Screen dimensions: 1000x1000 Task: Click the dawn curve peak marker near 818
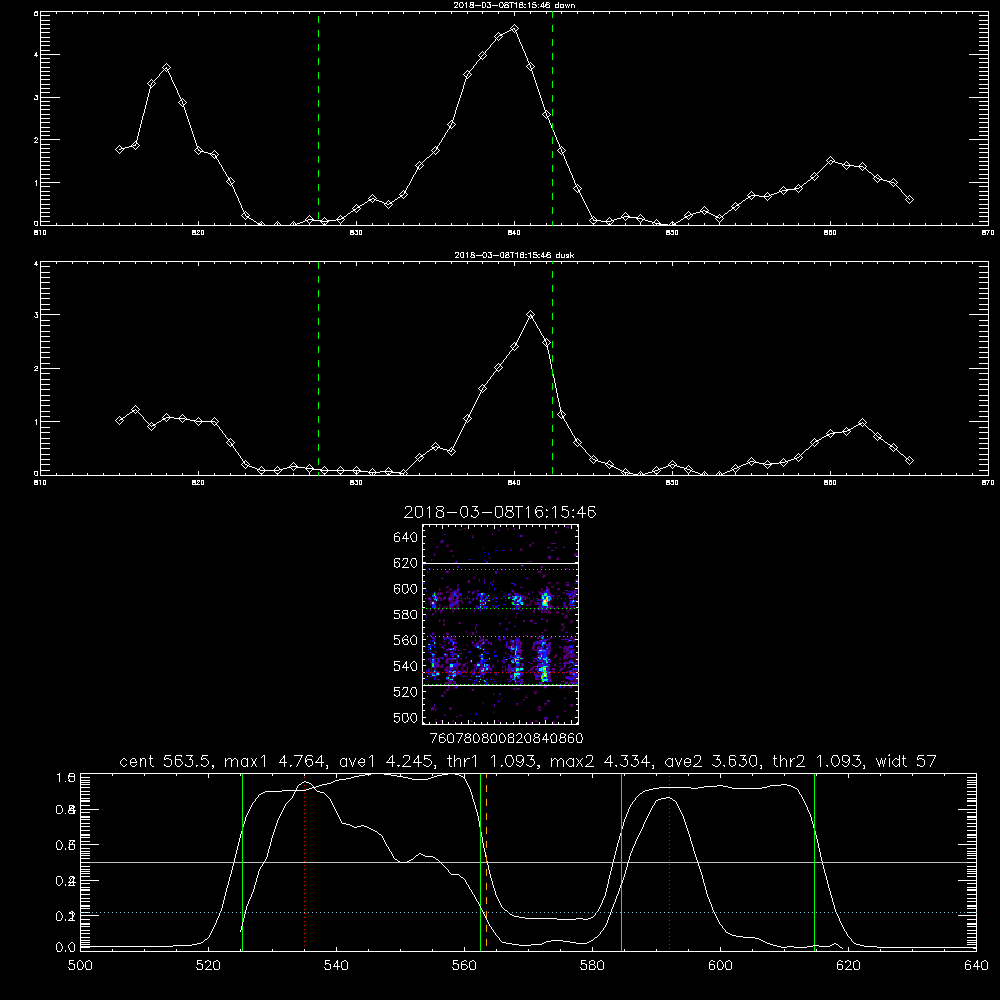point(166,67)
